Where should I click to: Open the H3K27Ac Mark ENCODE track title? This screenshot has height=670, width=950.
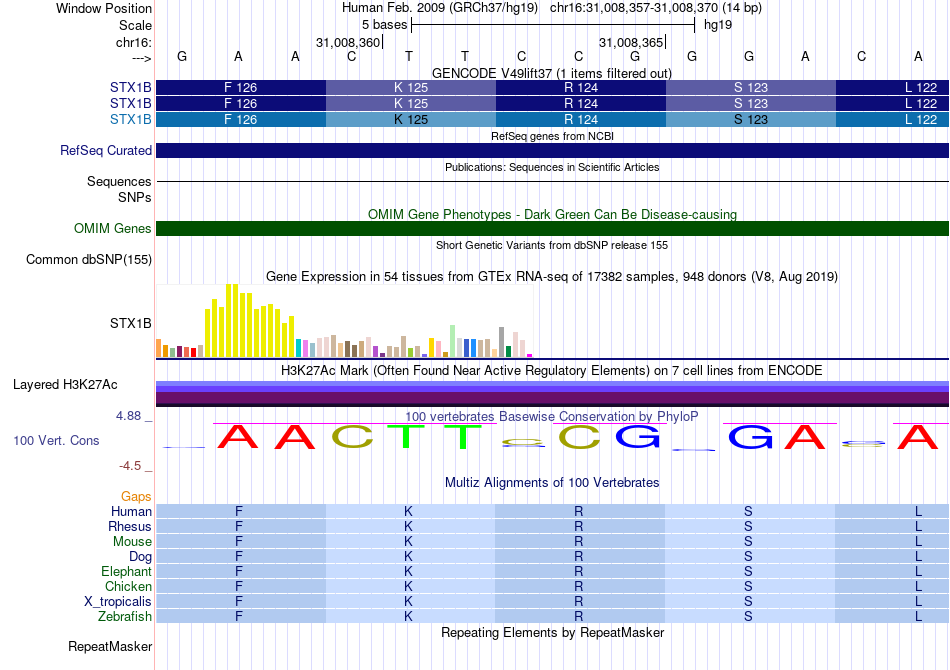click(552, 371)
